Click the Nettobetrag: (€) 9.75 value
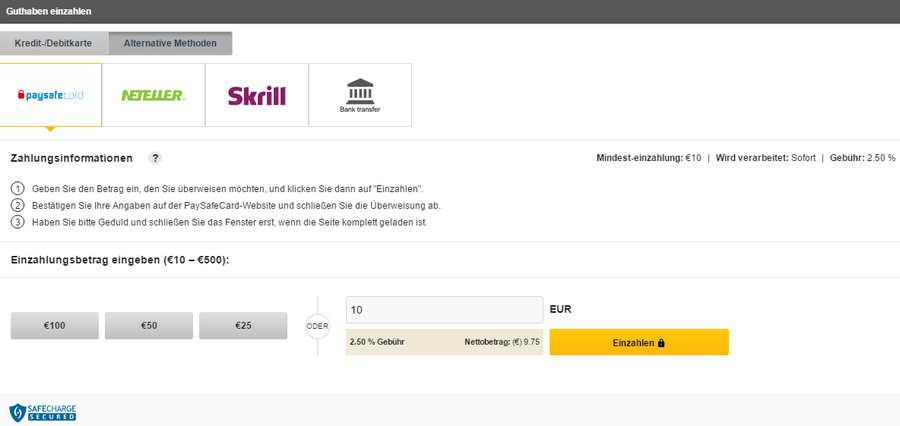 (502, 342)
